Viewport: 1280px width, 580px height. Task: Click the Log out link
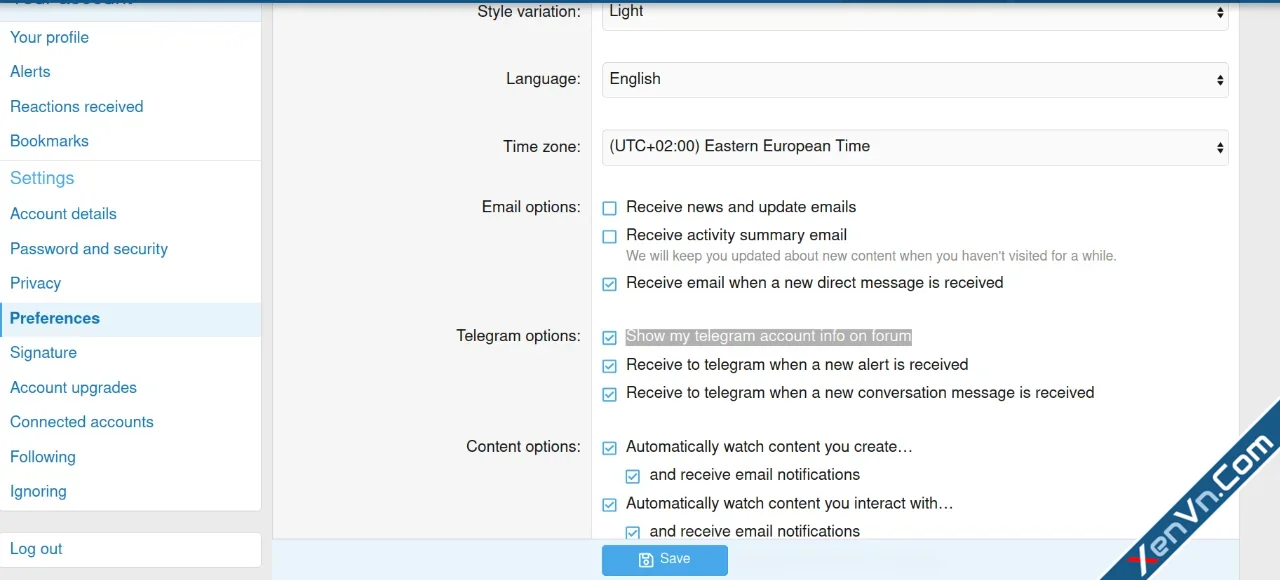tap(36, 549)
